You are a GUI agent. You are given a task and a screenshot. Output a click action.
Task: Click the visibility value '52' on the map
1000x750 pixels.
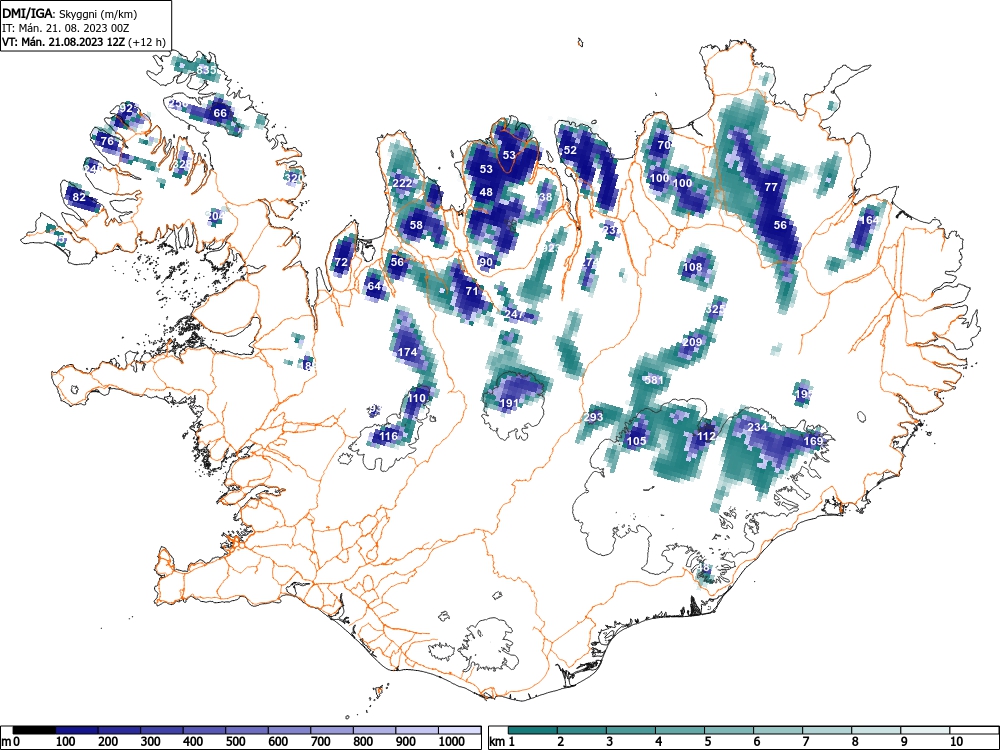tap(570, 150)
